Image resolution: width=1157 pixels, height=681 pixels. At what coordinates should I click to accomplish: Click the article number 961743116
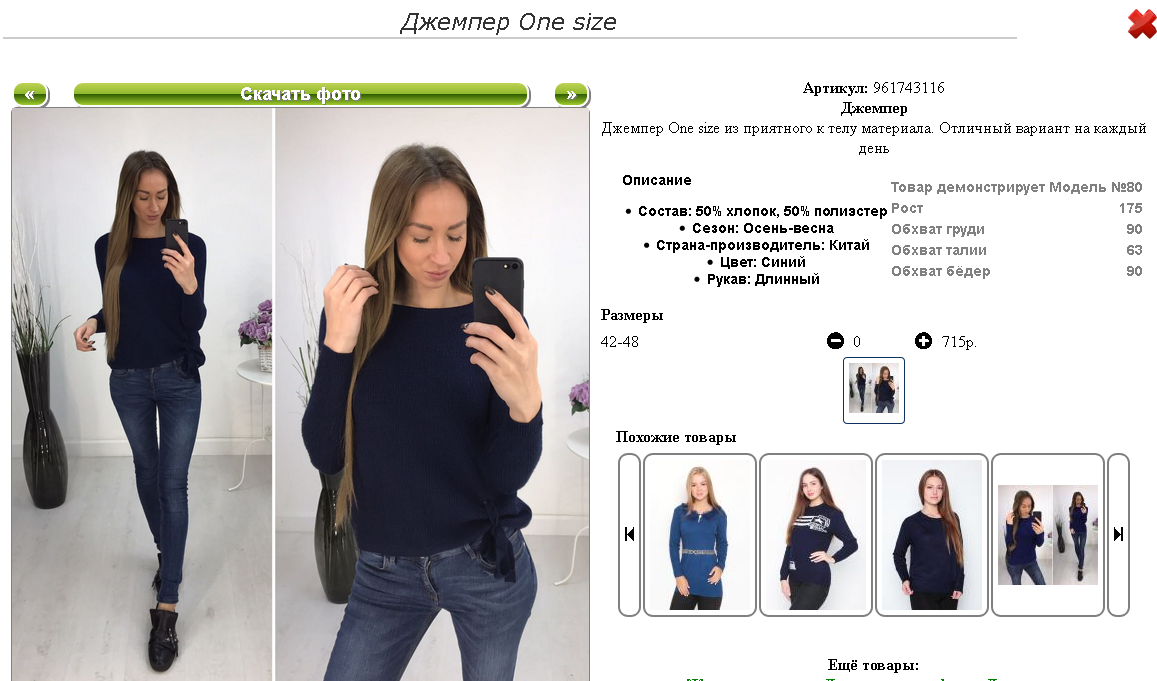(x=908, y=88)
